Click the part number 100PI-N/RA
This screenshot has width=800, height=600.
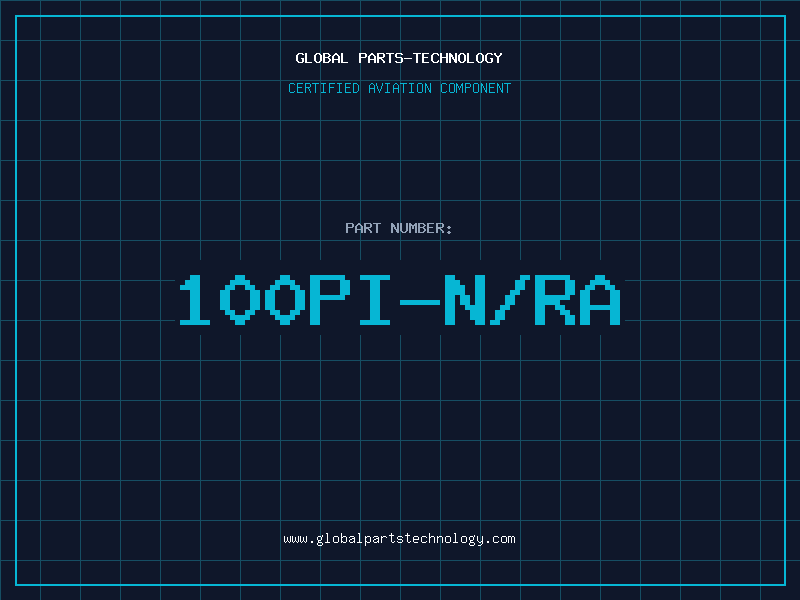(399, 301)
